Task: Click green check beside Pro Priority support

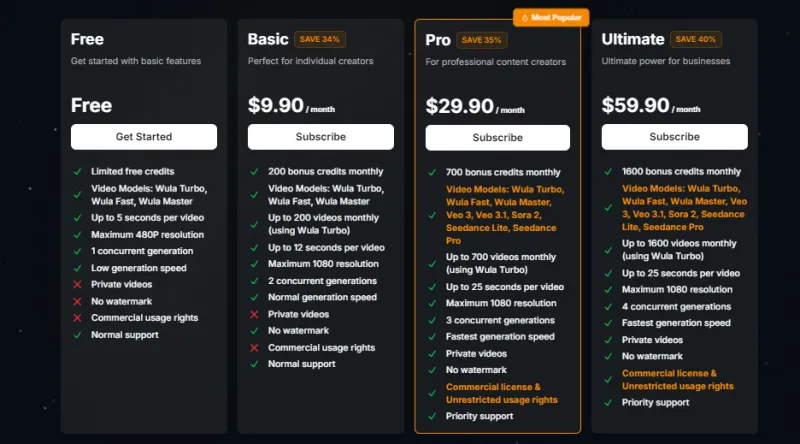Action: tap(432, 416)
